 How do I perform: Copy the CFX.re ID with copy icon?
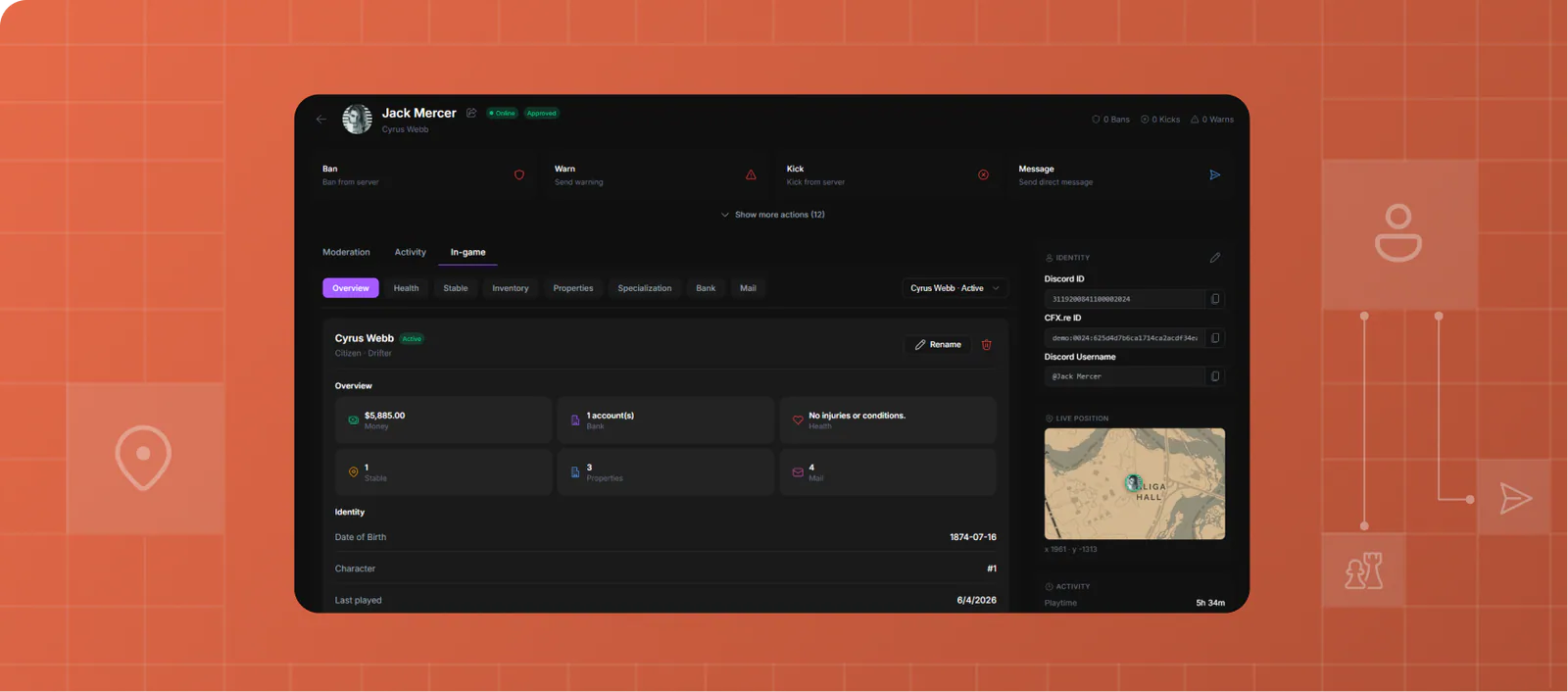coord(1215,338)
